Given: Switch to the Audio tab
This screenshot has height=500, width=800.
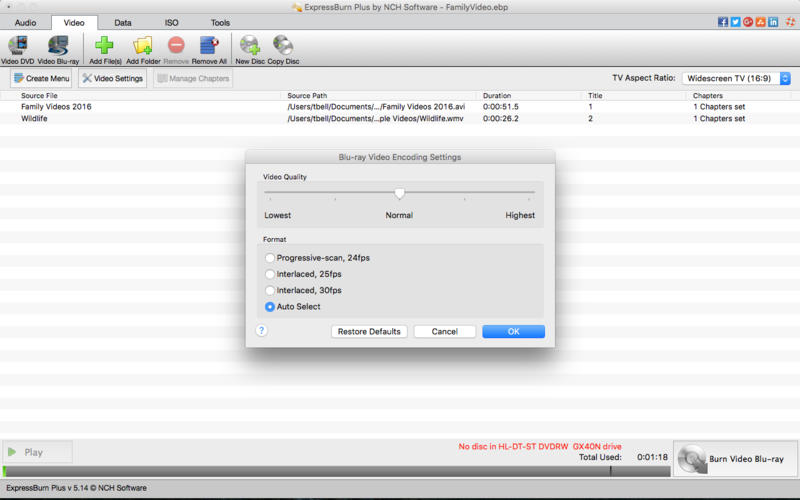Looking at the screenshot, I should 26,22.
